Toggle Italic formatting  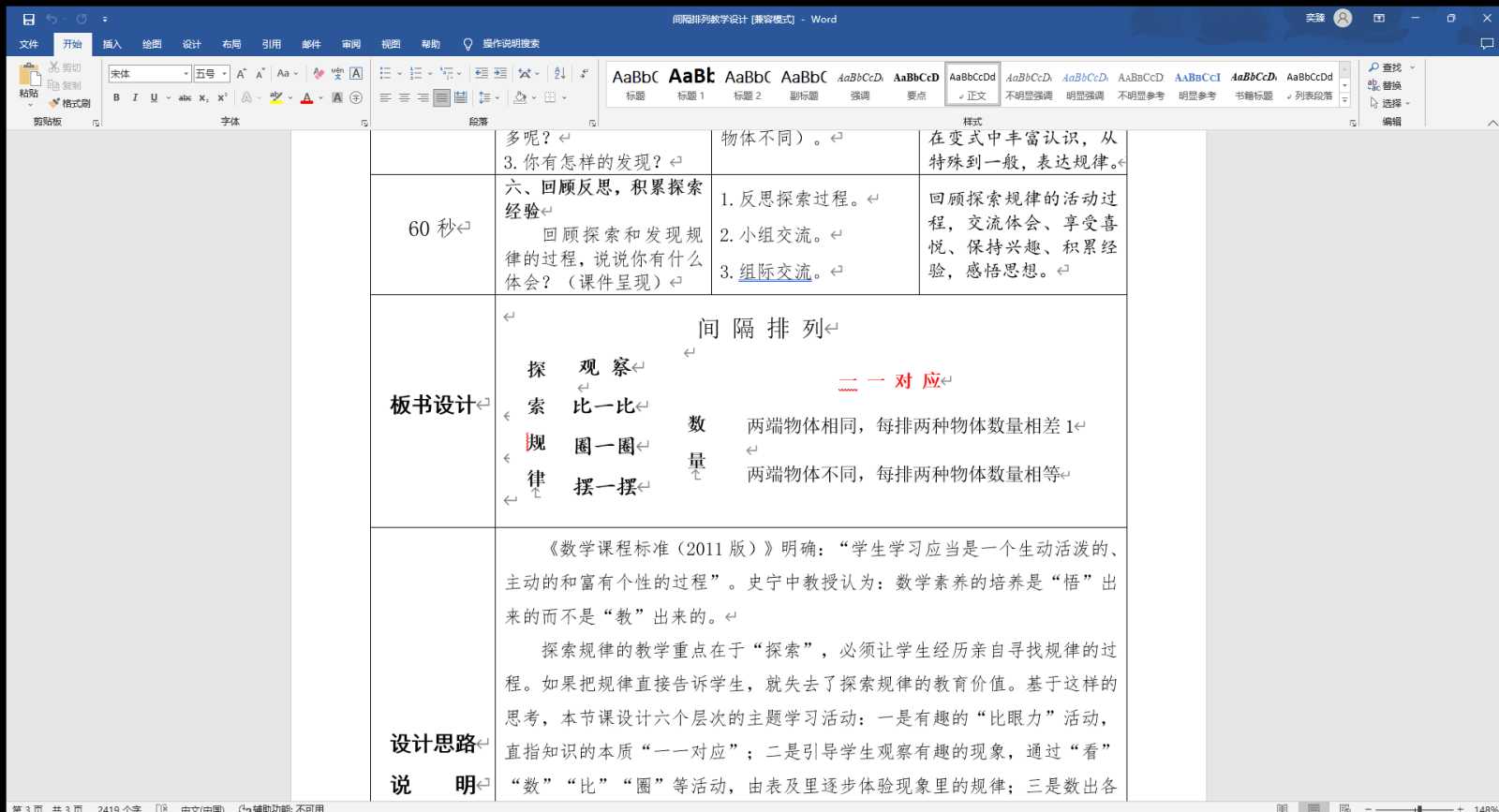135,97
